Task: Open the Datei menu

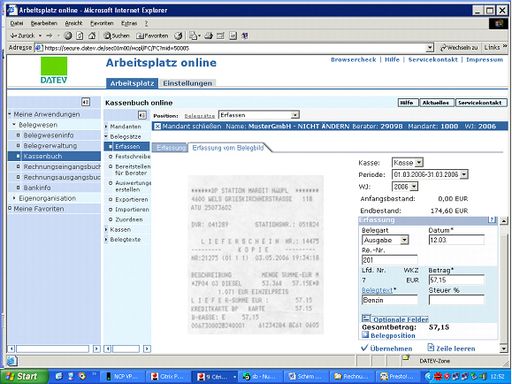Action: click(x=16, y=23)
